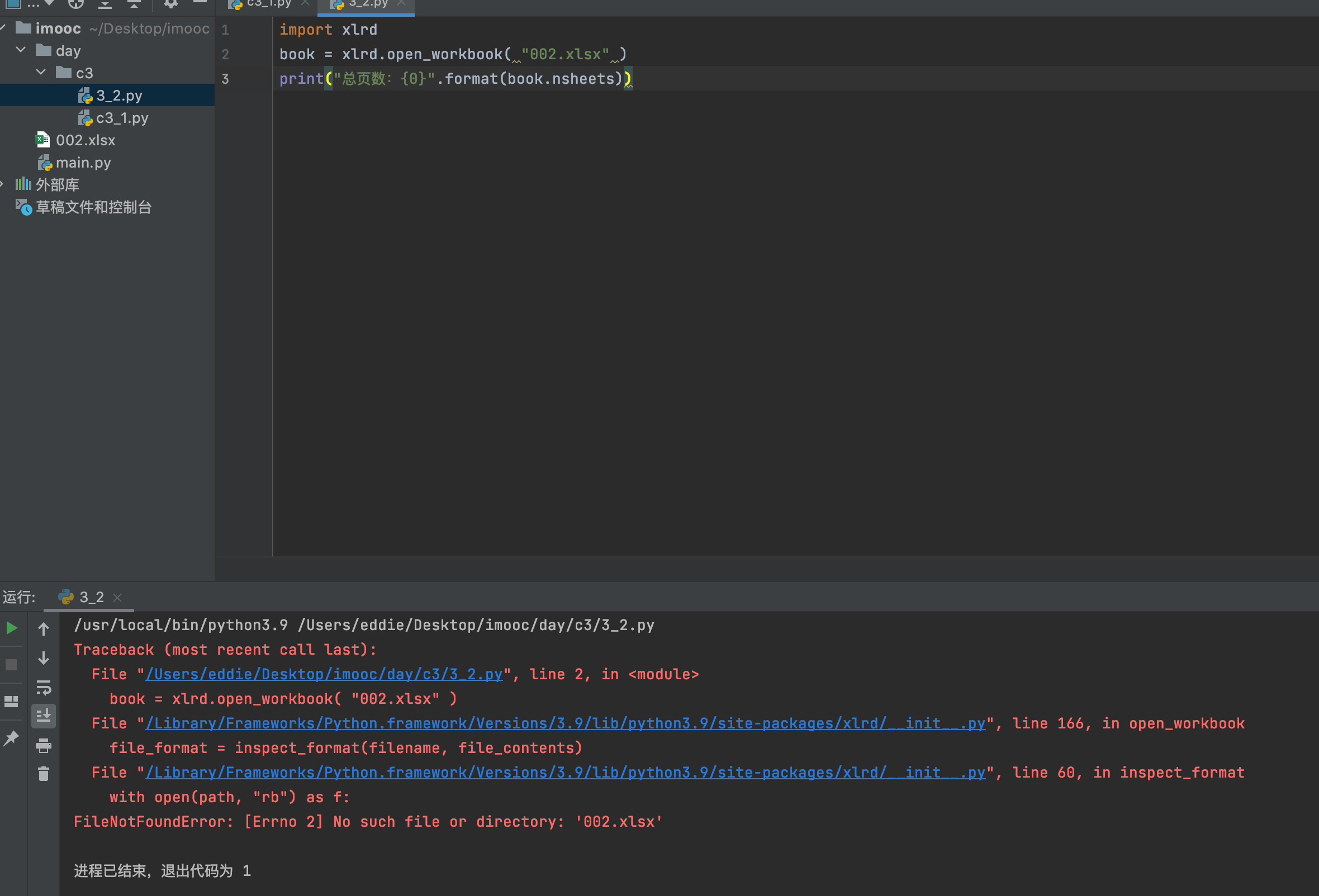Close the c3_1.py editor tab

click(305, 3)
